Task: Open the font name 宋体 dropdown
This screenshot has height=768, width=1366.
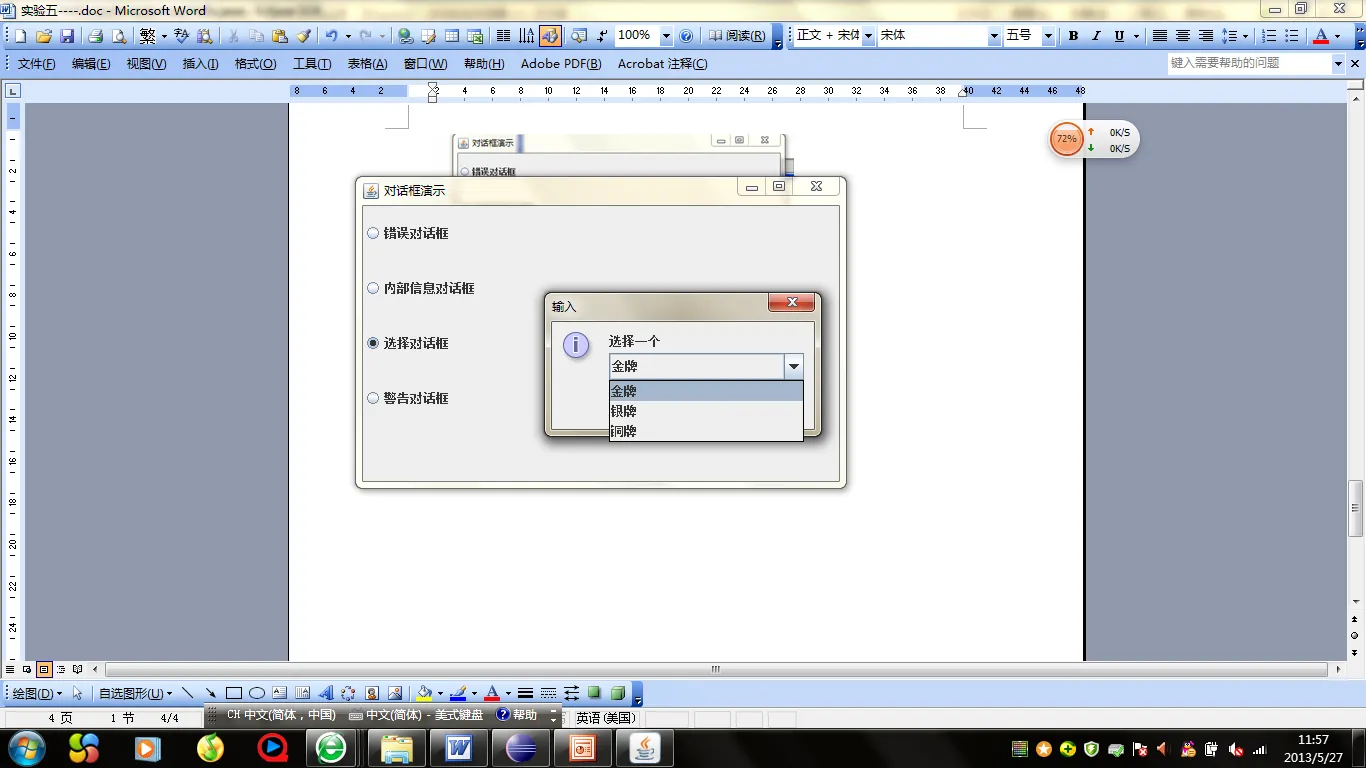Action: (x=994, y=36)
